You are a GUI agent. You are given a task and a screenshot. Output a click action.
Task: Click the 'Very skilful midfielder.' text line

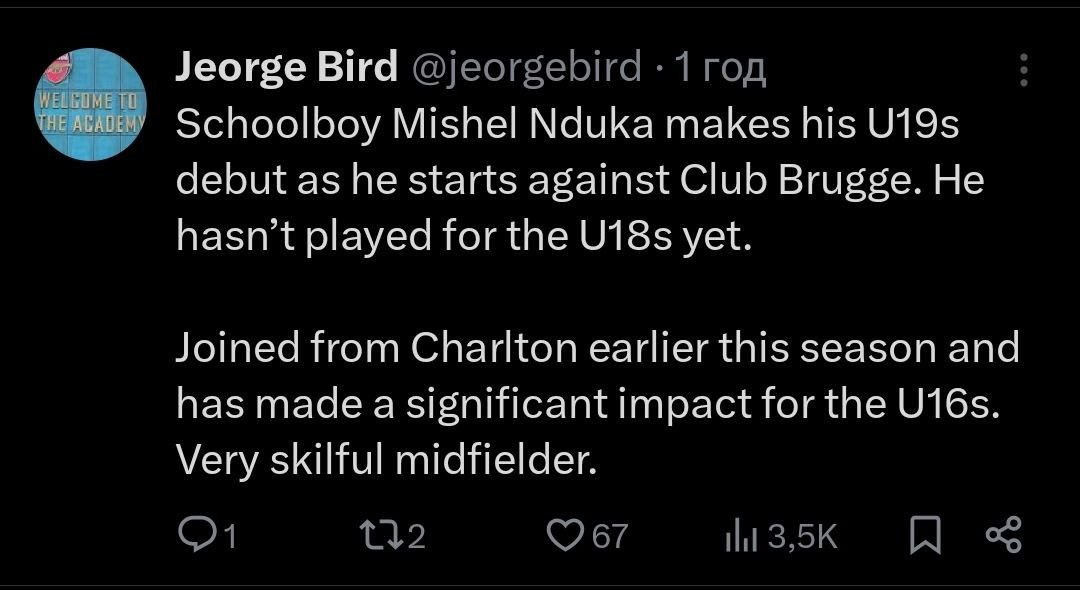pyautogui.click(x=386, y=458)
